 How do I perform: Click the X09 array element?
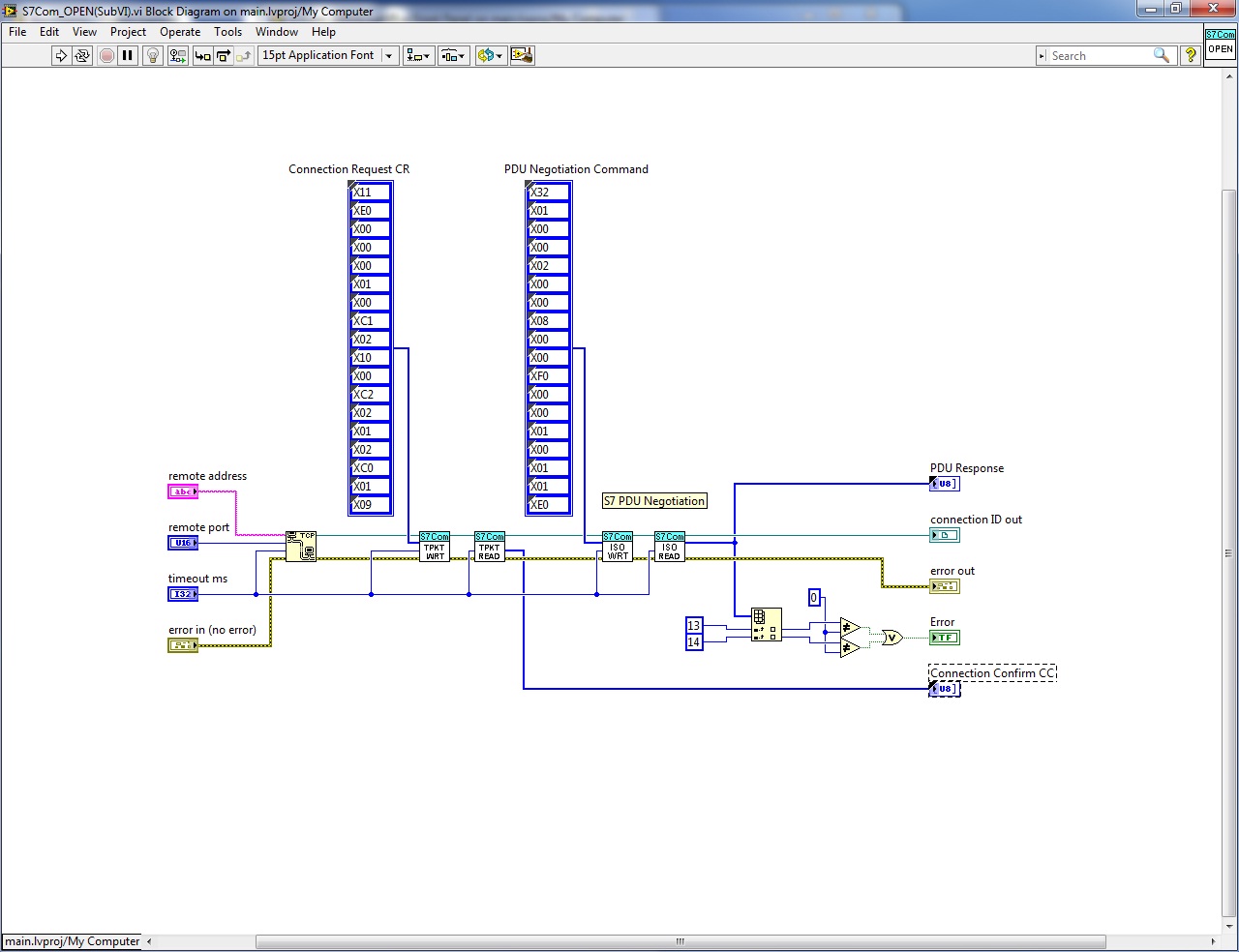tap(371, 504)
